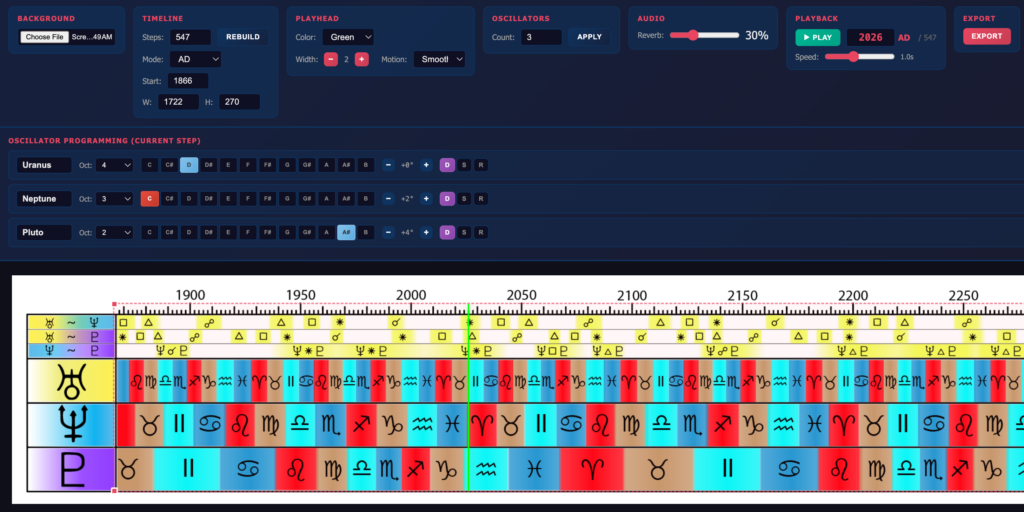1024x512 pixels.
Task: Increase playhead width with plus button
Action: pos(361,60)
